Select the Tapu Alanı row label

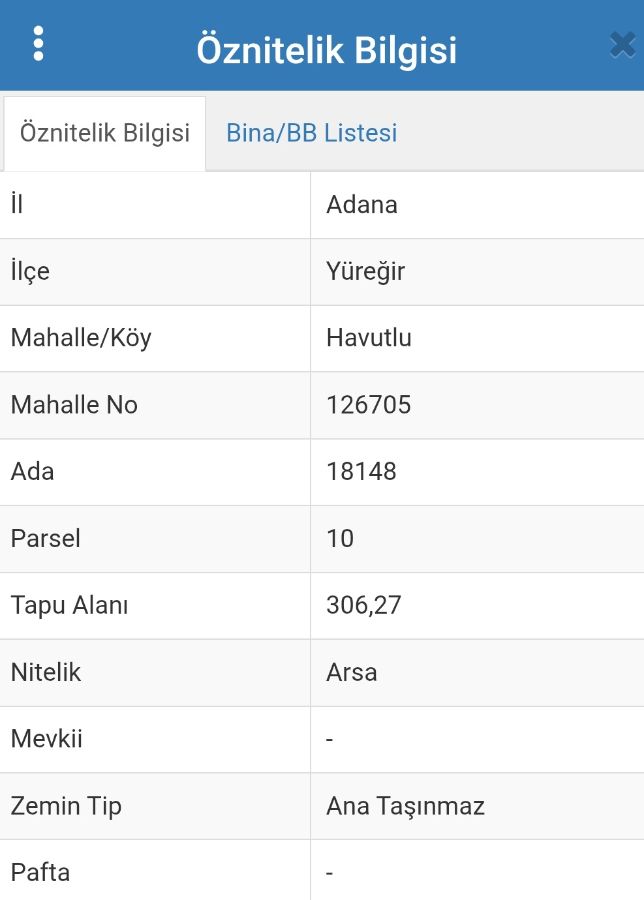coord(69,606)
